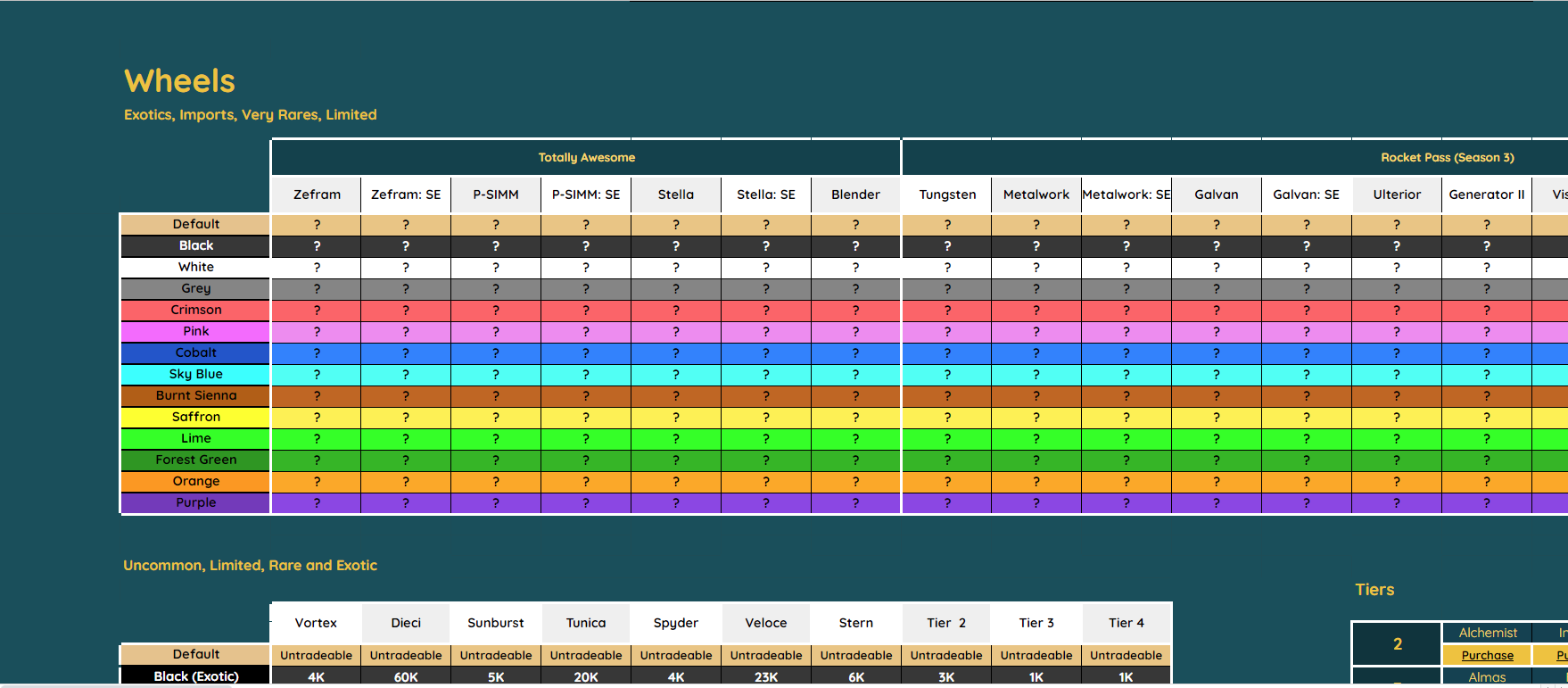The image size is (1568, 688).
Task: Click the Pink row label
Action: (x=195, y=331)
